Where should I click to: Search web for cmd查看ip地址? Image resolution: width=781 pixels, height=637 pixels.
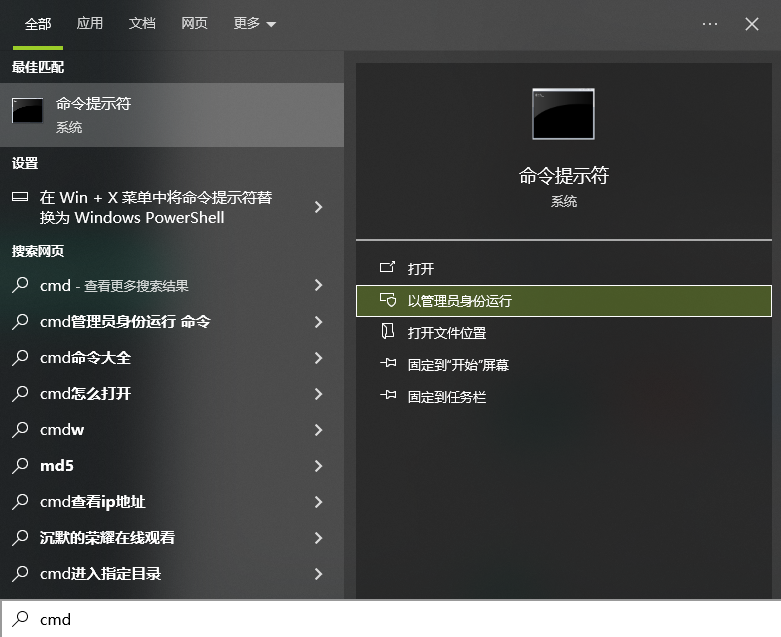(172, 502)
